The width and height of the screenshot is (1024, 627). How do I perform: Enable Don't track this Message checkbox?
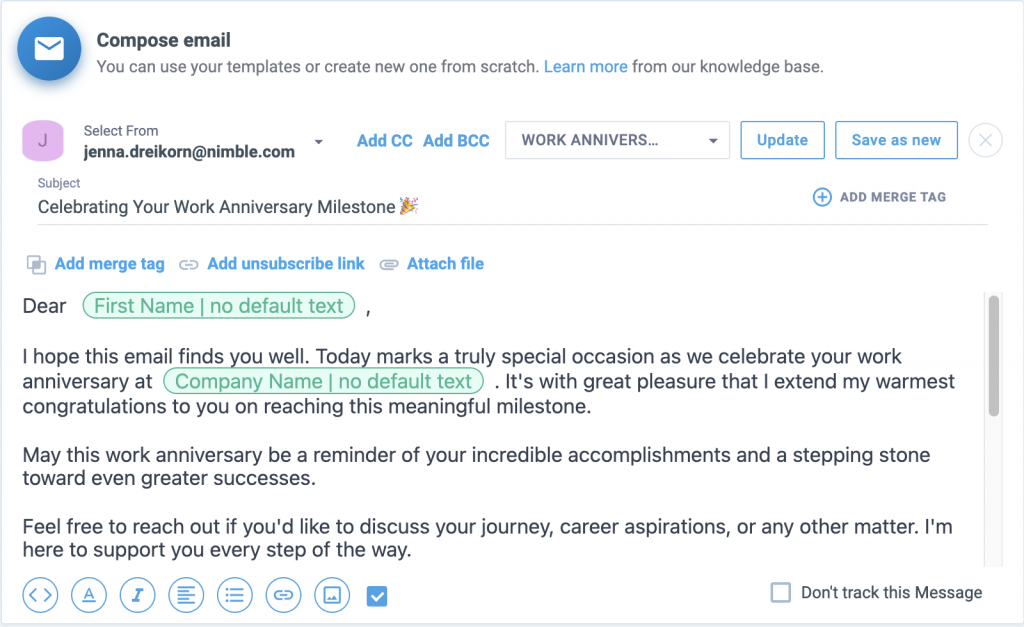click(781, 593)
